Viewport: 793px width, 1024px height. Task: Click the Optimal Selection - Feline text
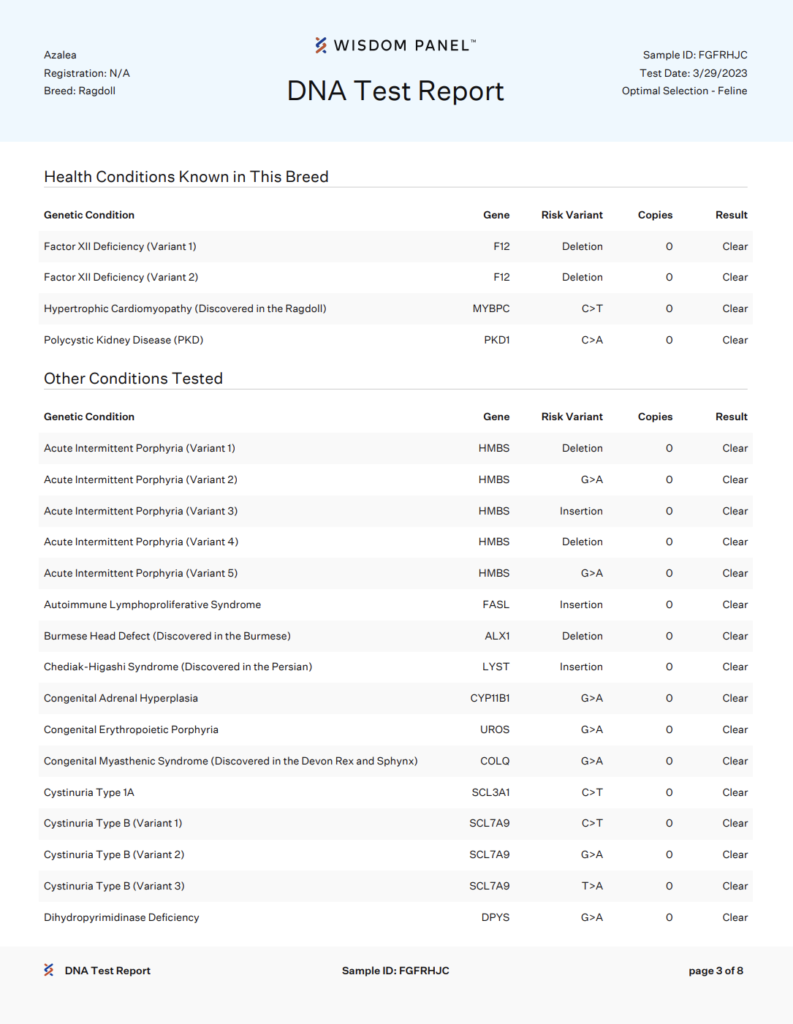[x=685, y=91]
